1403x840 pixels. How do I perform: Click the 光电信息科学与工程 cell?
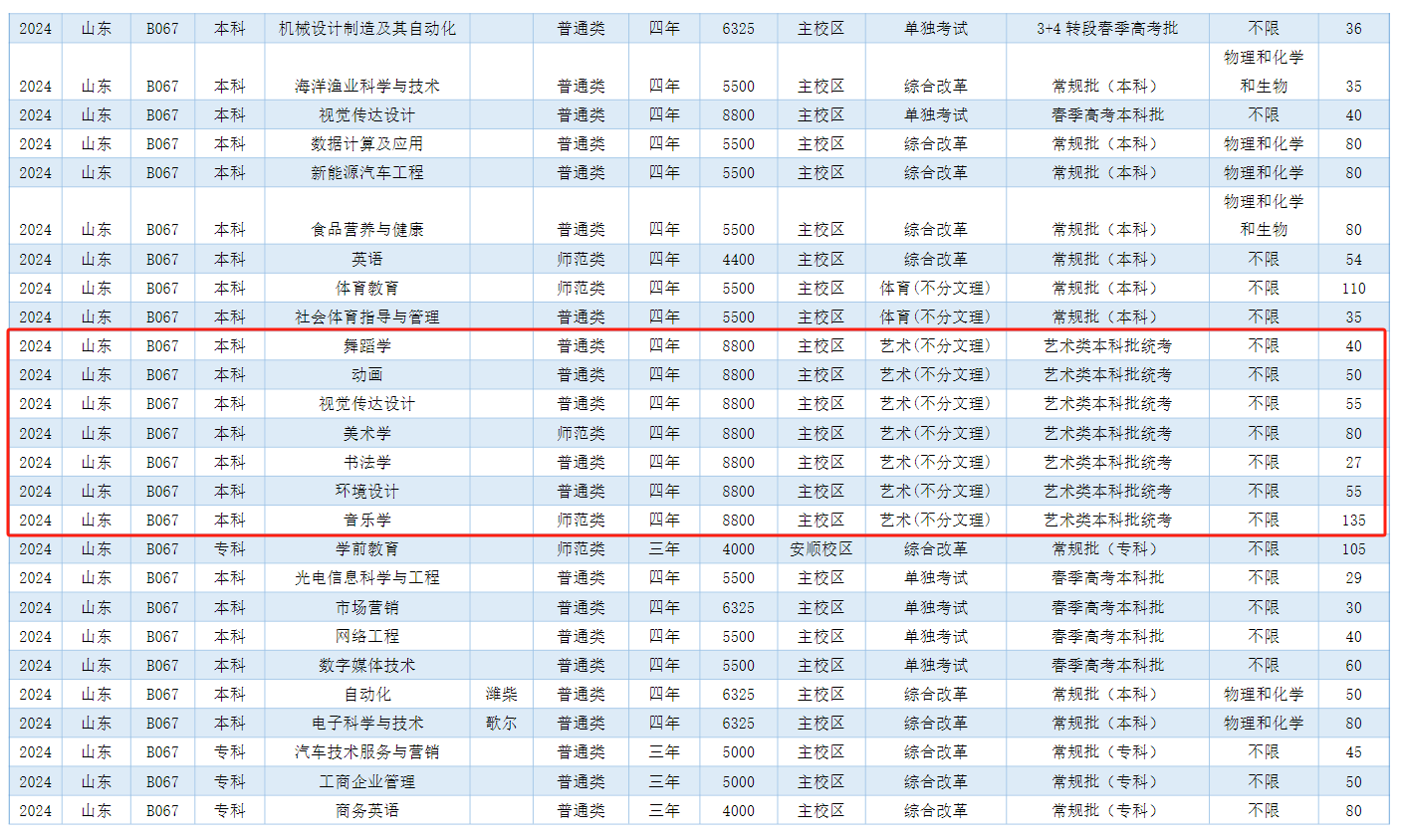point(366,577)
